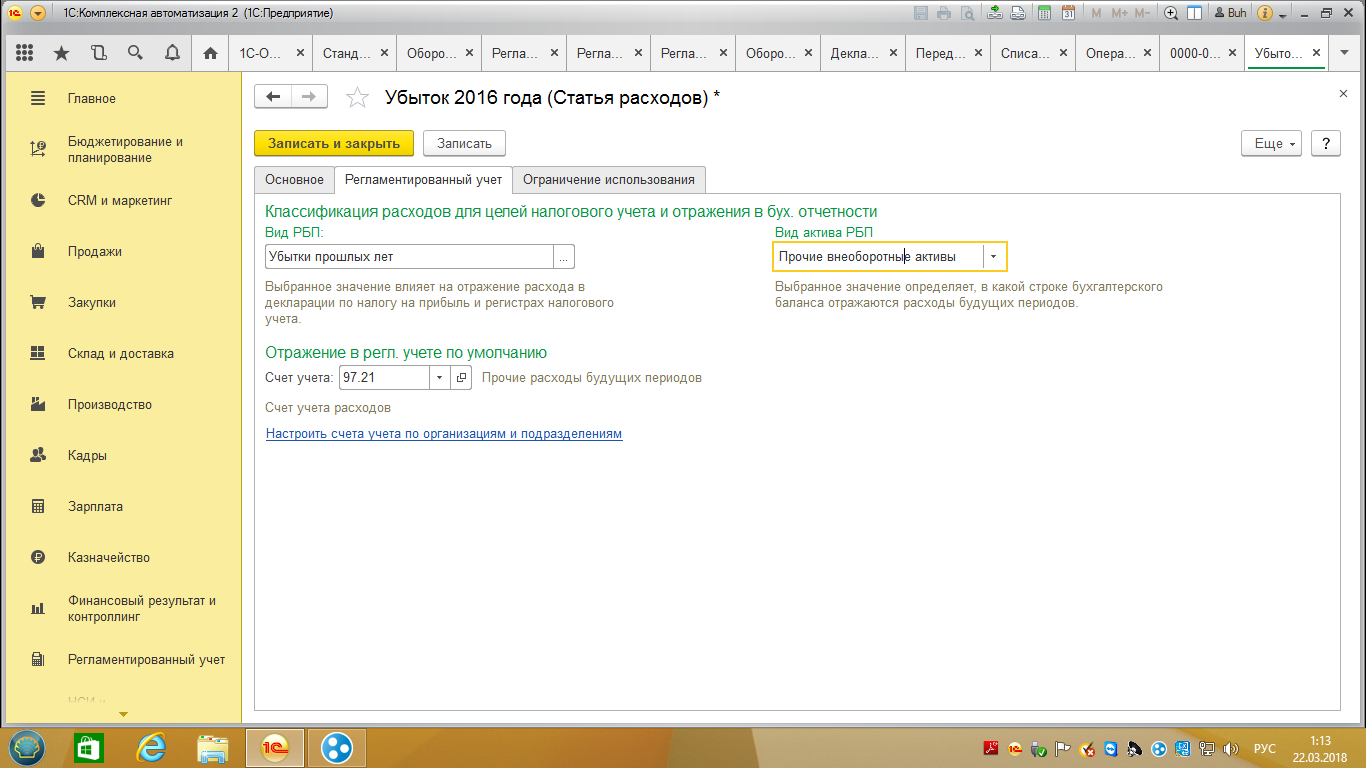
Task: Go to the Home page tab
Action: 210,54
